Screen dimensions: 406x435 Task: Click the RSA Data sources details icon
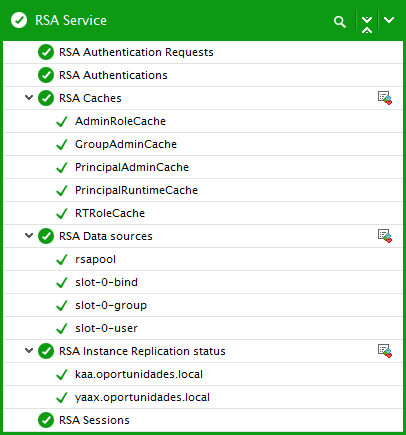pyautogui.click(x=385, y=236)
